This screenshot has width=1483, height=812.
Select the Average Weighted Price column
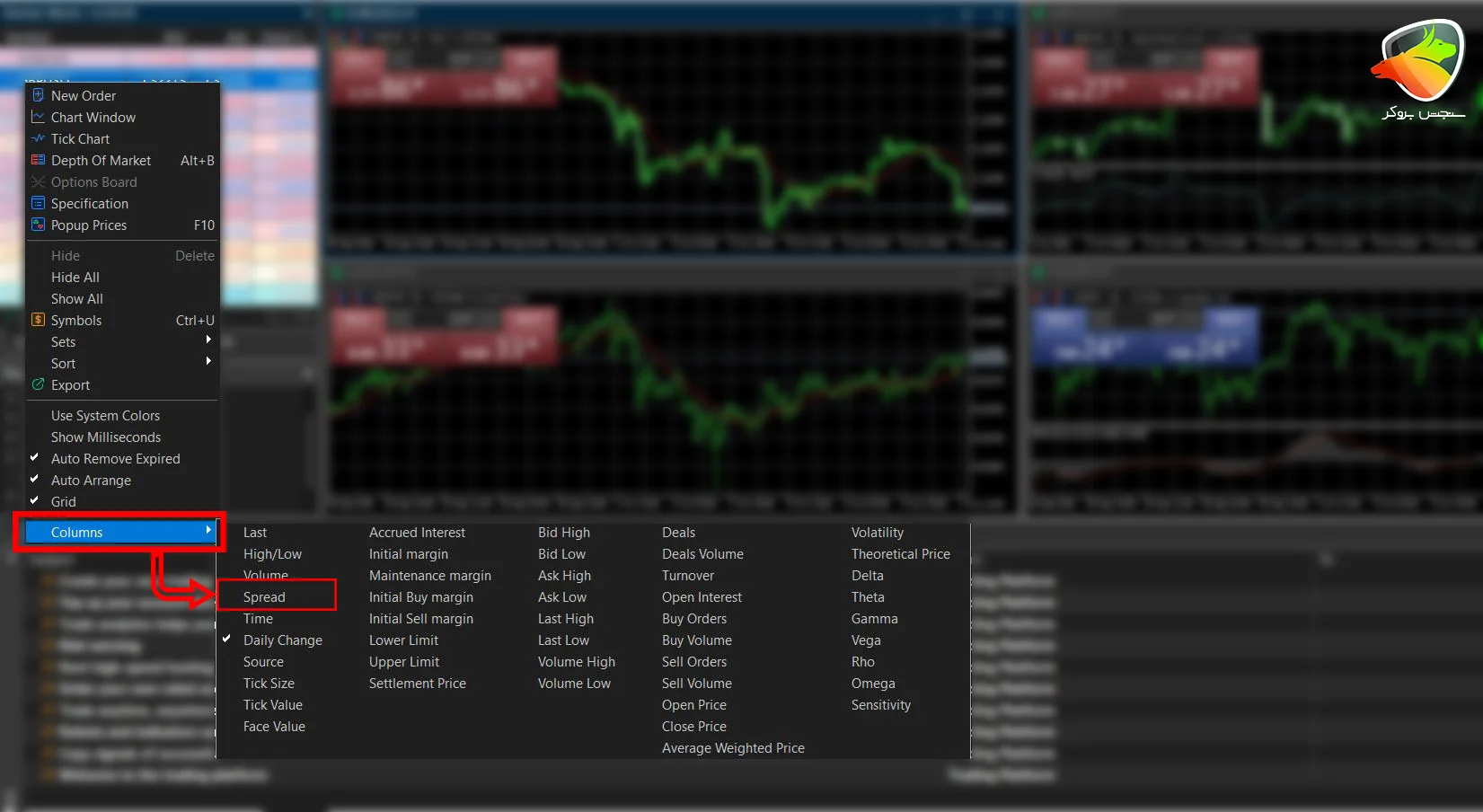(x=733, y=747)
